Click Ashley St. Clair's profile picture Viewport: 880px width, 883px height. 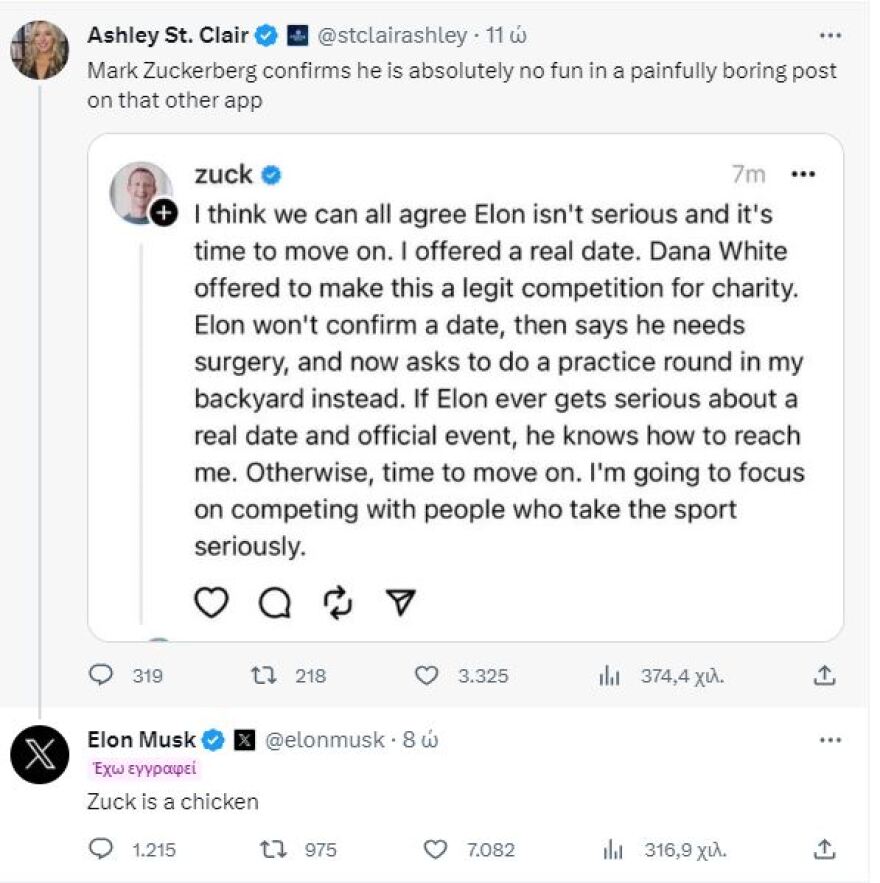click(x=40, y=50)
